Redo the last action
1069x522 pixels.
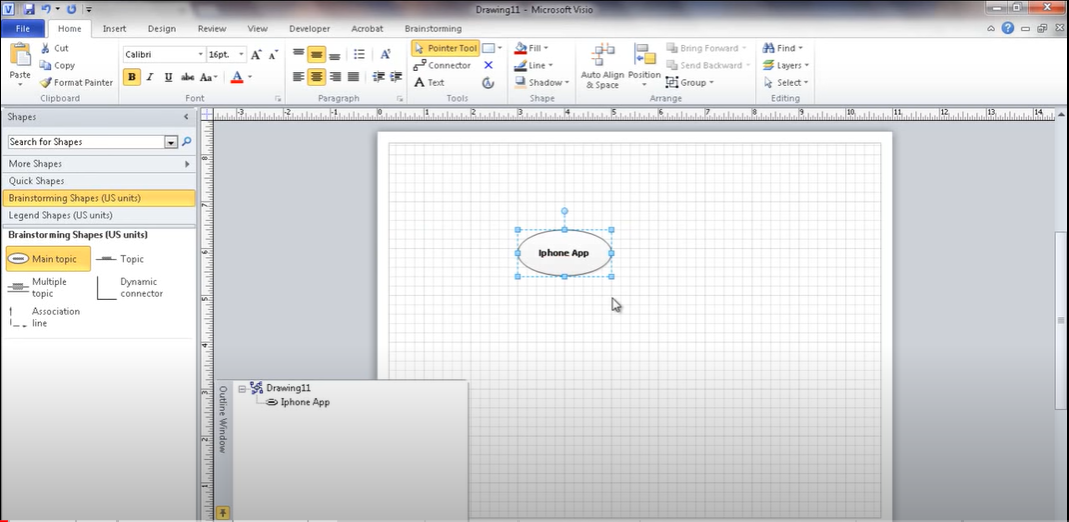coord(72,10)
